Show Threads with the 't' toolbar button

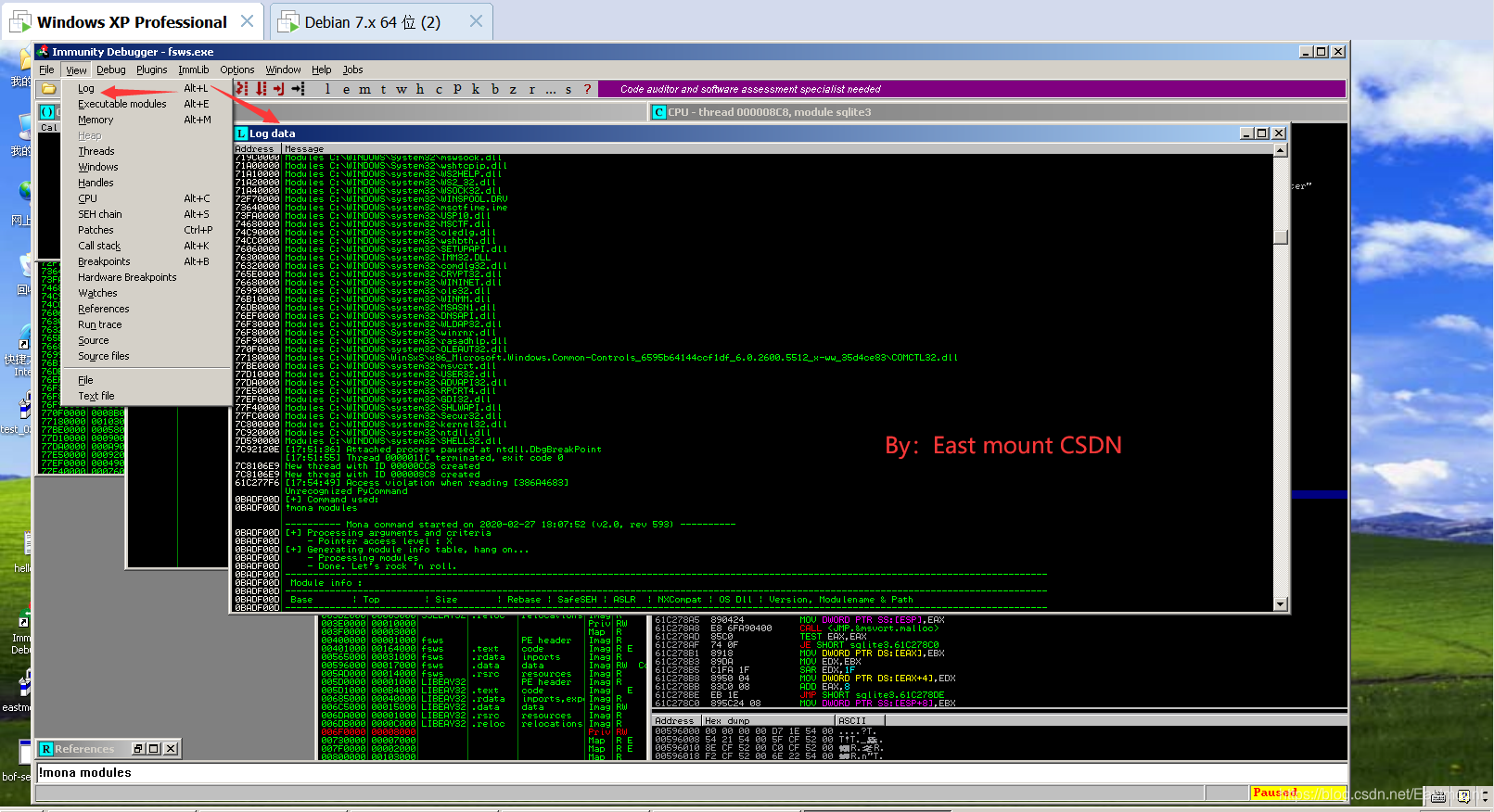pos(383,89)
